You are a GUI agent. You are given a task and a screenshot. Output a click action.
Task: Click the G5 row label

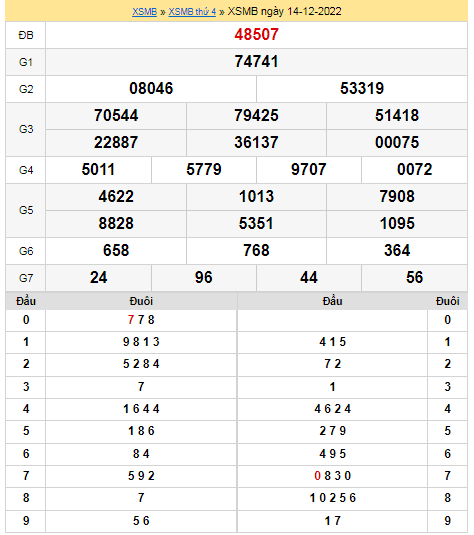[x=26, y=210]
